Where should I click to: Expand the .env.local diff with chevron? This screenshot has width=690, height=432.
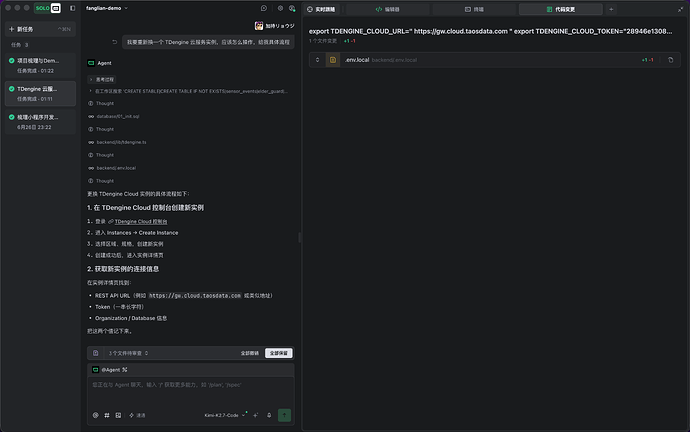tap(317, 60)
